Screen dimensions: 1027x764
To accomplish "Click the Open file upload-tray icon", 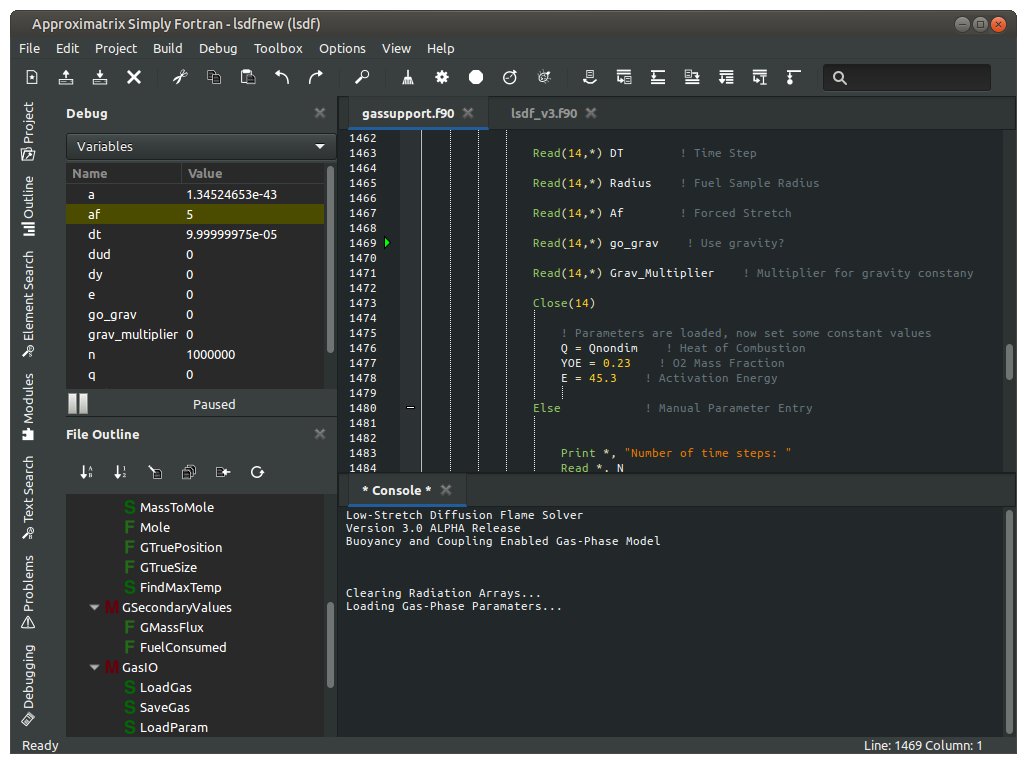I will click(65, 77).
